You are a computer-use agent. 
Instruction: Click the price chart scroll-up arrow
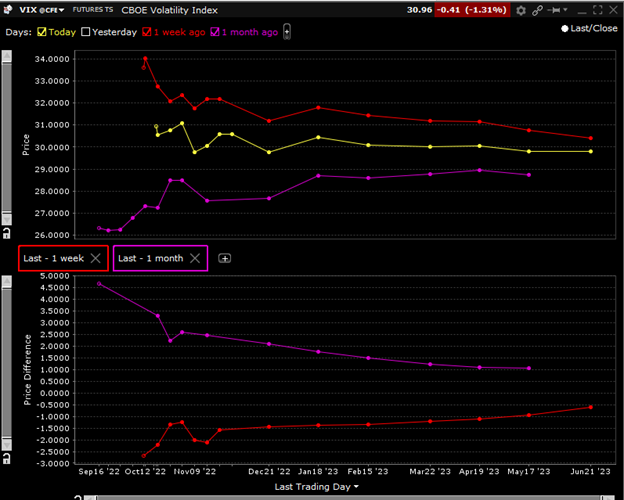[x=7, y=57]
